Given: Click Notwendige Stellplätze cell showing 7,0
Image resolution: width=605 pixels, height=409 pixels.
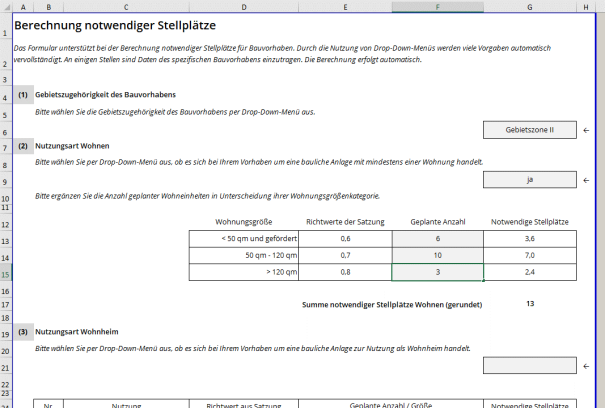Looking at the screenshot, I should pyautogui.click(x=529, y=256).
